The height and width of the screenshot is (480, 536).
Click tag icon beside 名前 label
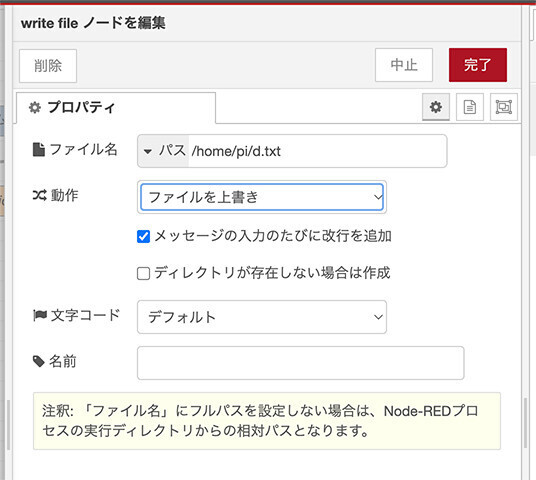tap(39, 361)
